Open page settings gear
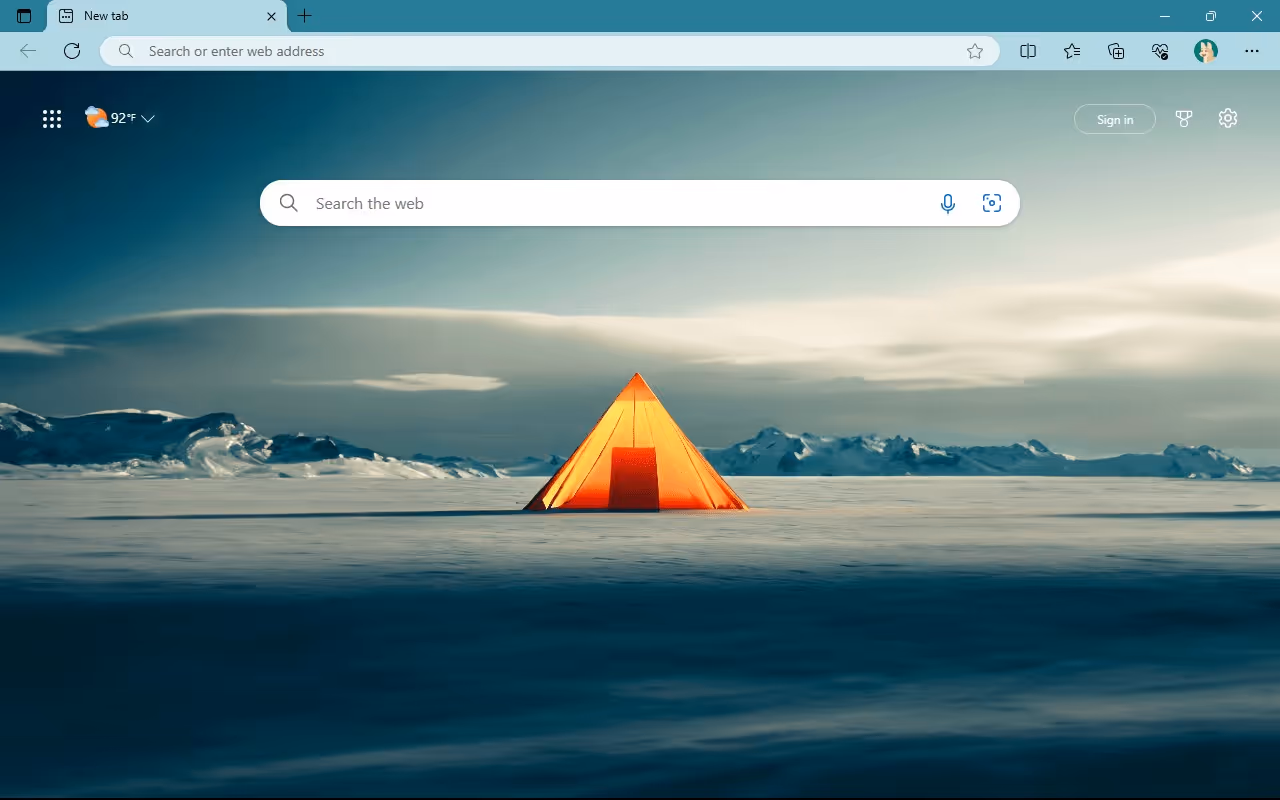1280x800 pixels. pyautogui.click(x=1228, y=118)
